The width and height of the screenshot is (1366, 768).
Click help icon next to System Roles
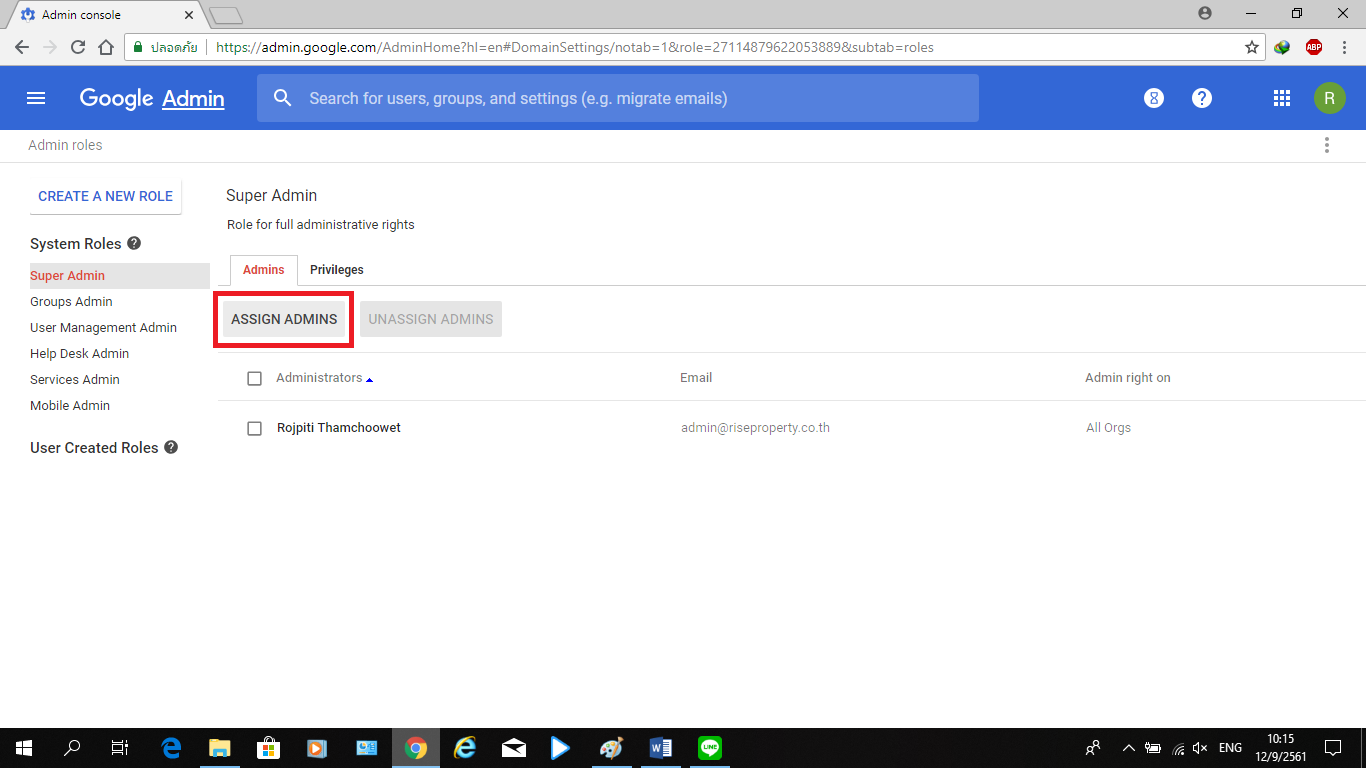[134, 243]
